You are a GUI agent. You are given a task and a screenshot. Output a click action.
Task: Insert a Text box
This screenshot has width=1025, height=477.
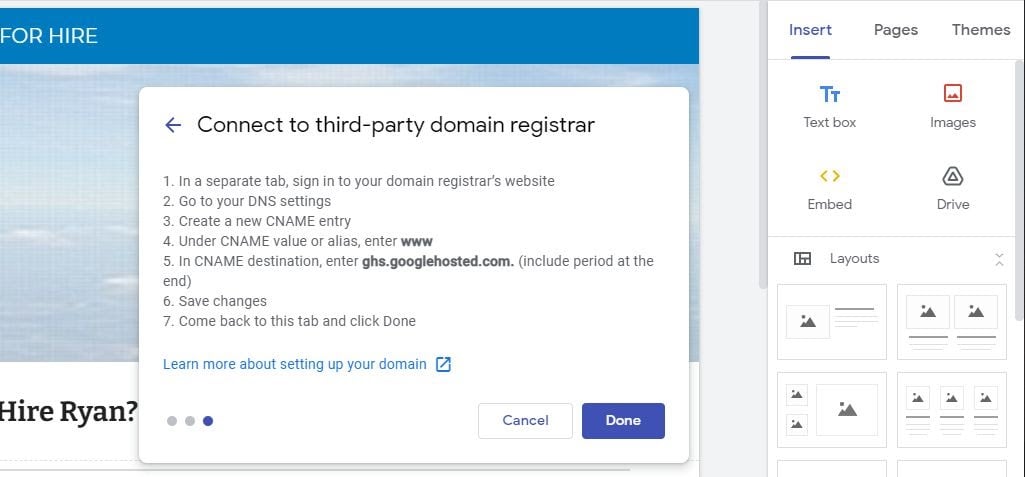click(829, 105)
